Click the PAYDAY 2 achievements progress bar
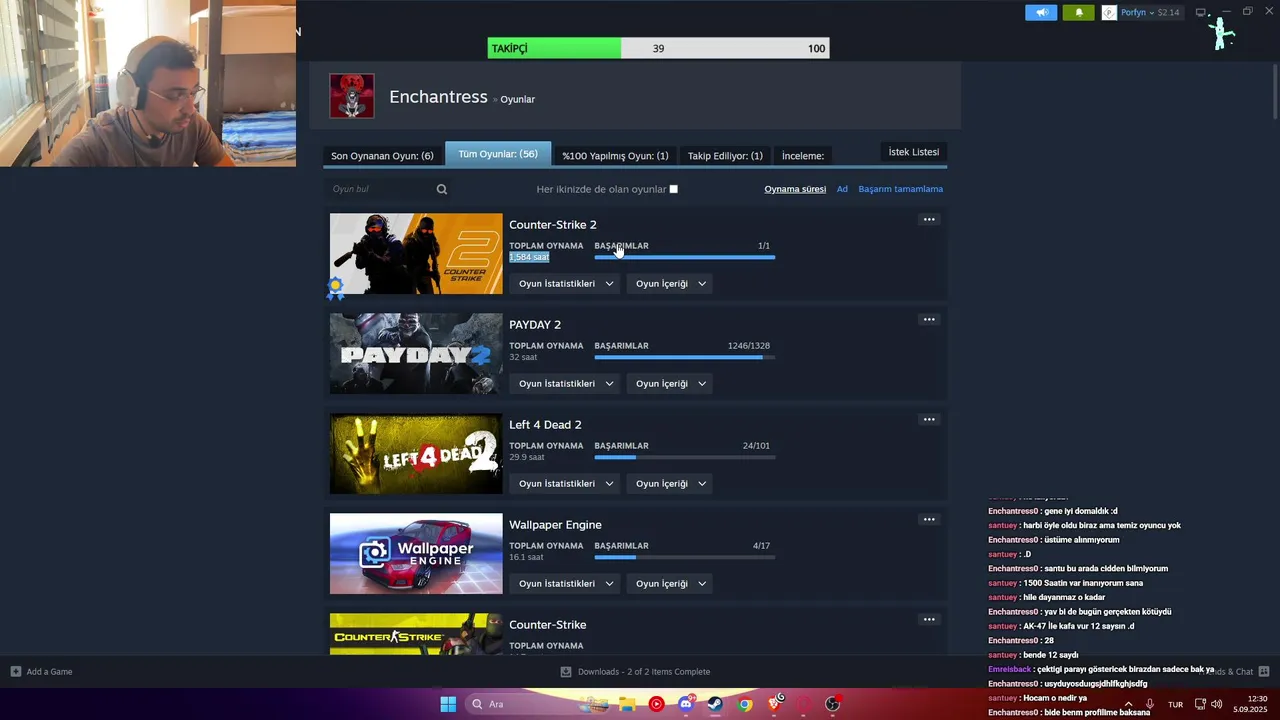1280x720 pixels. 685,357
